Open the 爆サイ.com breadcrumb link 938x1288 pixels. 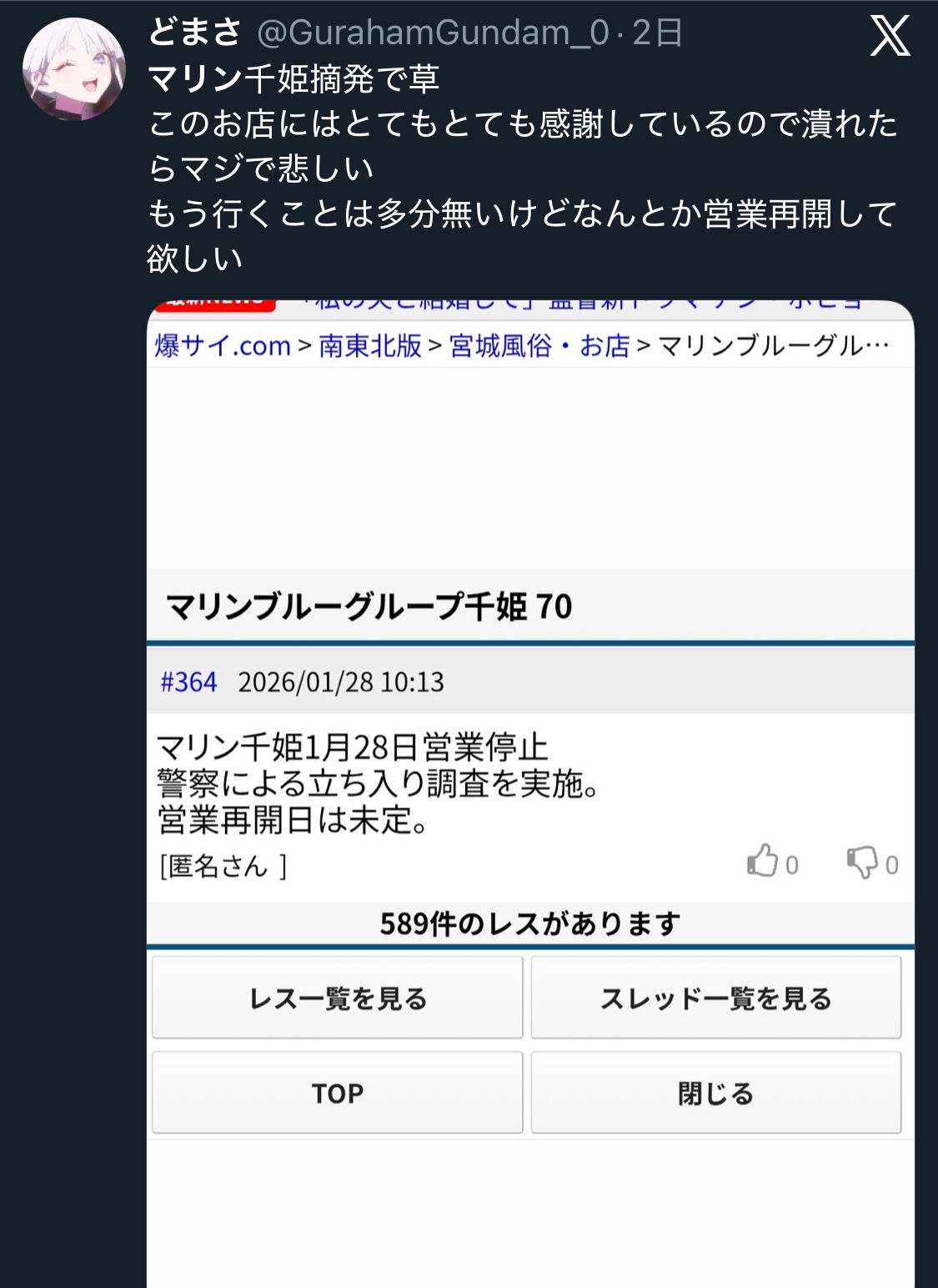pos(223,345)
